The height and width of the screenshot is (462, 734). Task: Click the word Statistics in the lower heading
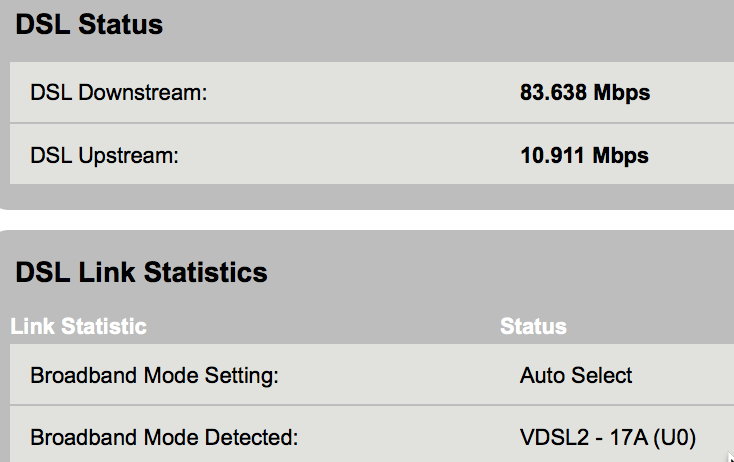click(206, 272)
